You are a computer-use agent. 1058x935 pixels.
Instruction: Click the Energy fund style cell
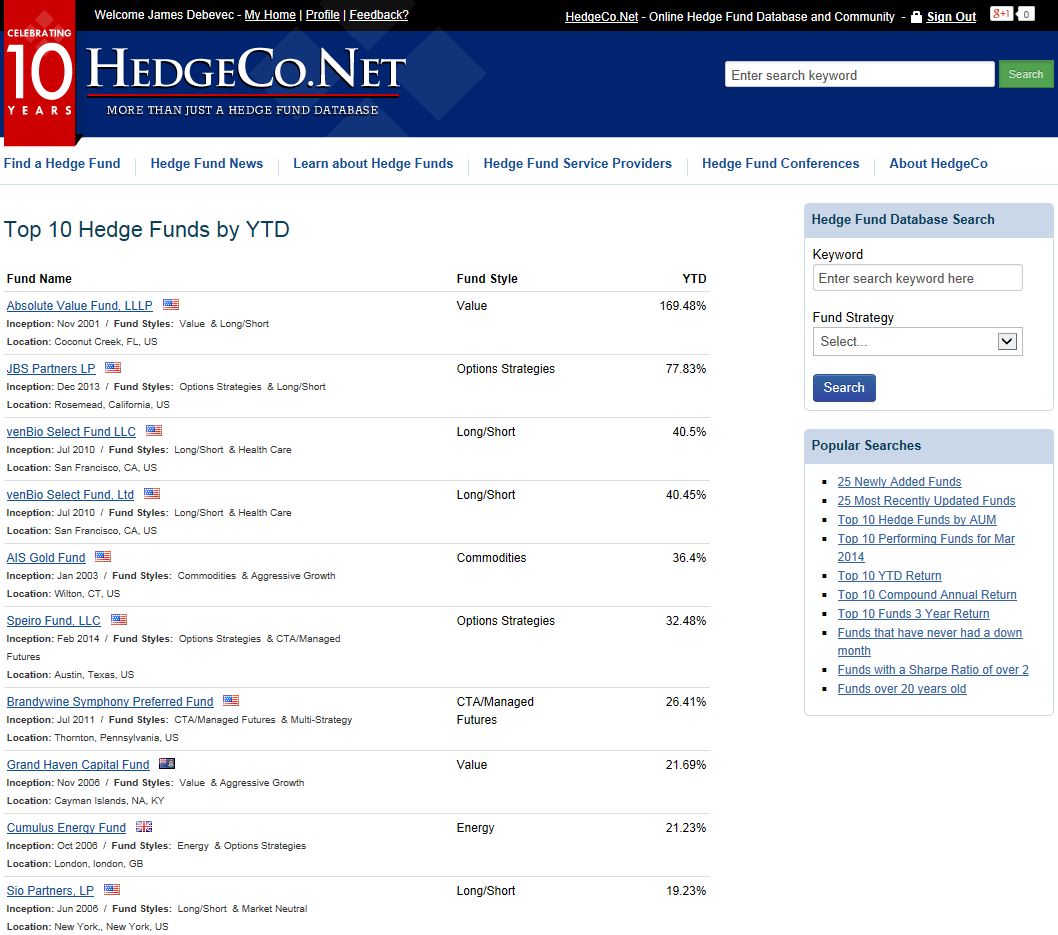(476, 828)
